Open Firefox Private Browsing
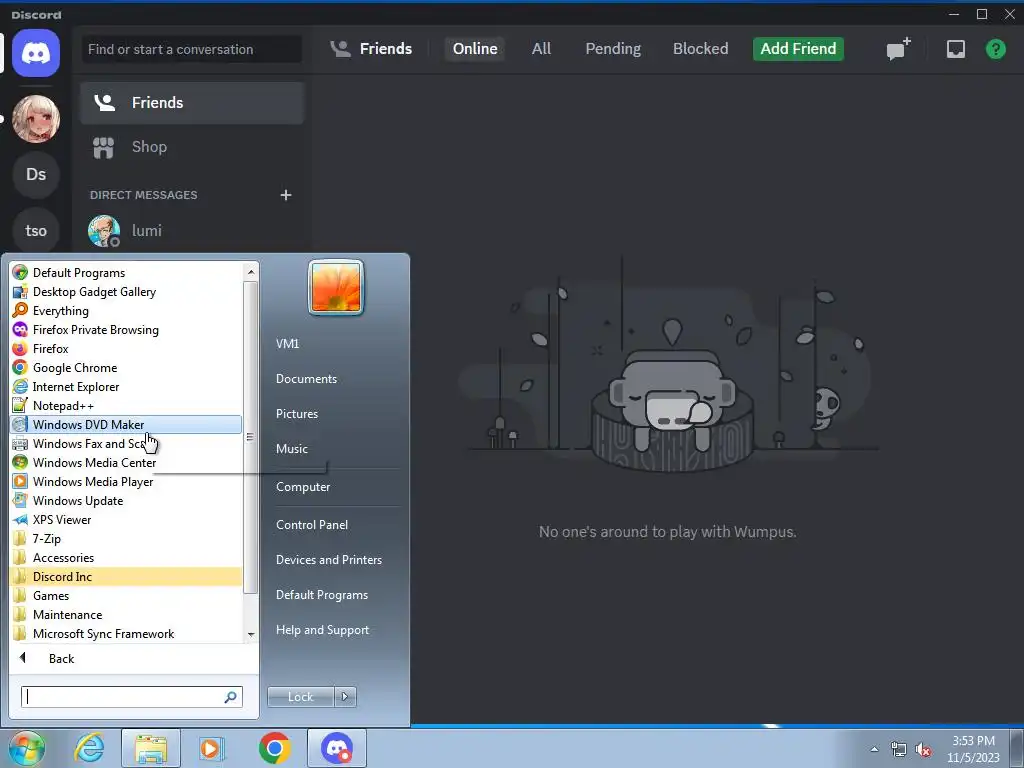 coord(126,330)
